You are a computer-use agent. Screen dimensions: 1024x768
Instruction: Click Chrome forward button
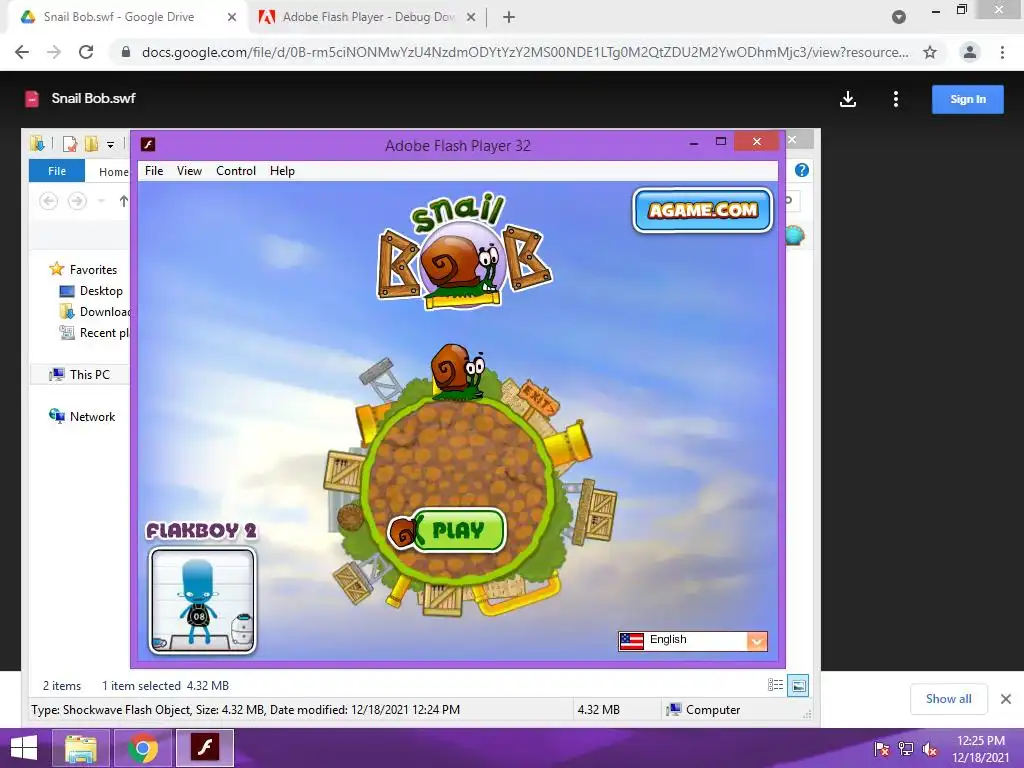(x=54, y=52)
